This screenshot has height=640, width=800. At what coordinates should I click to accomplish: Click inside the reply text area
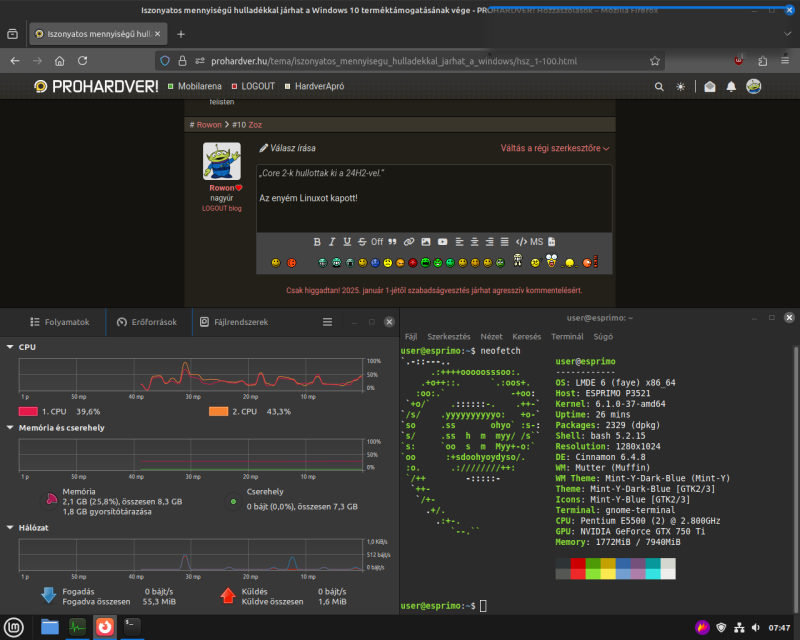pyautogui.click(x=434, y=198)
